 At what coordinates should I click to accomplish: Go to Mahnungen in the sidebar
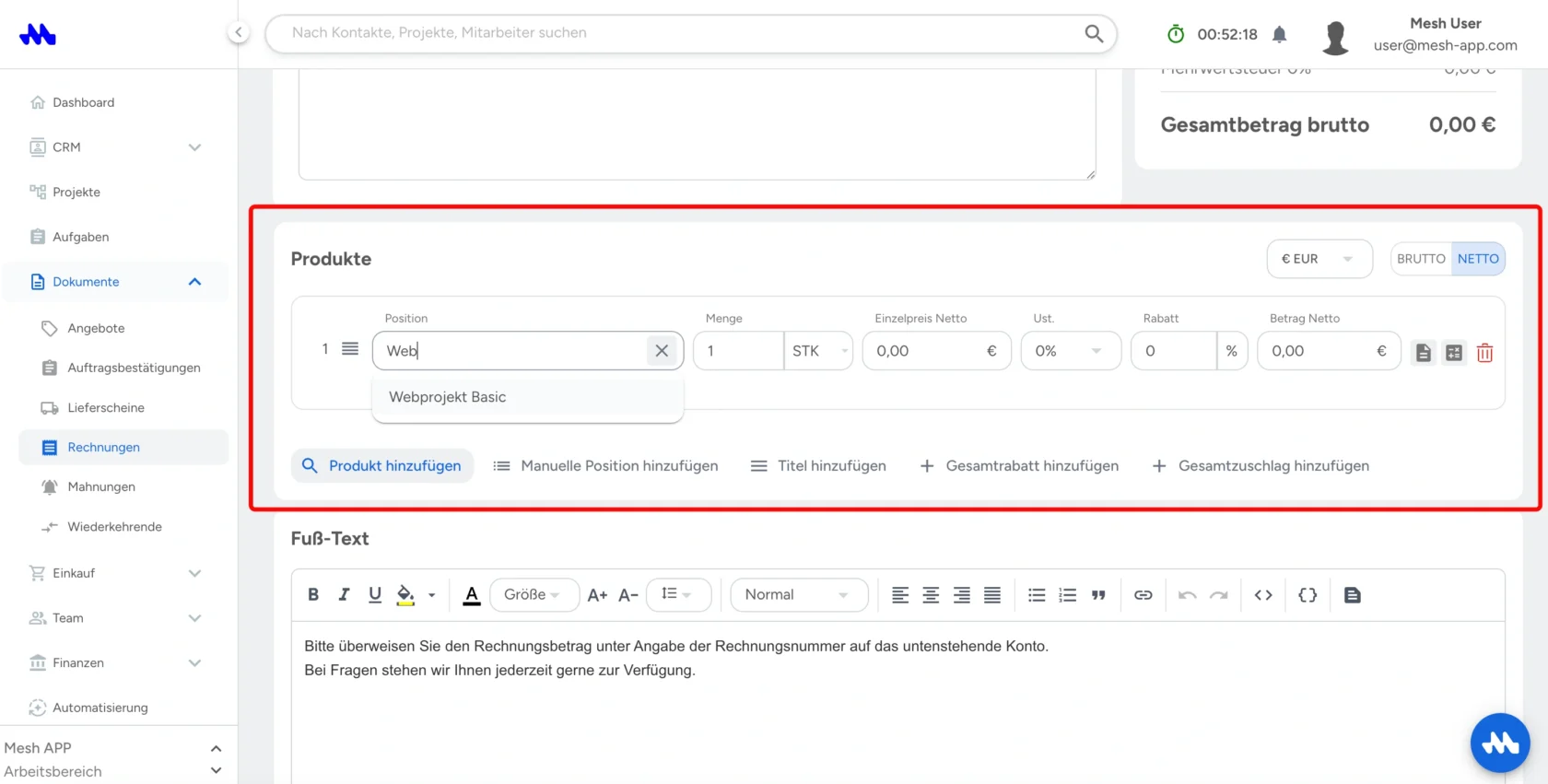tap(101, 486)
